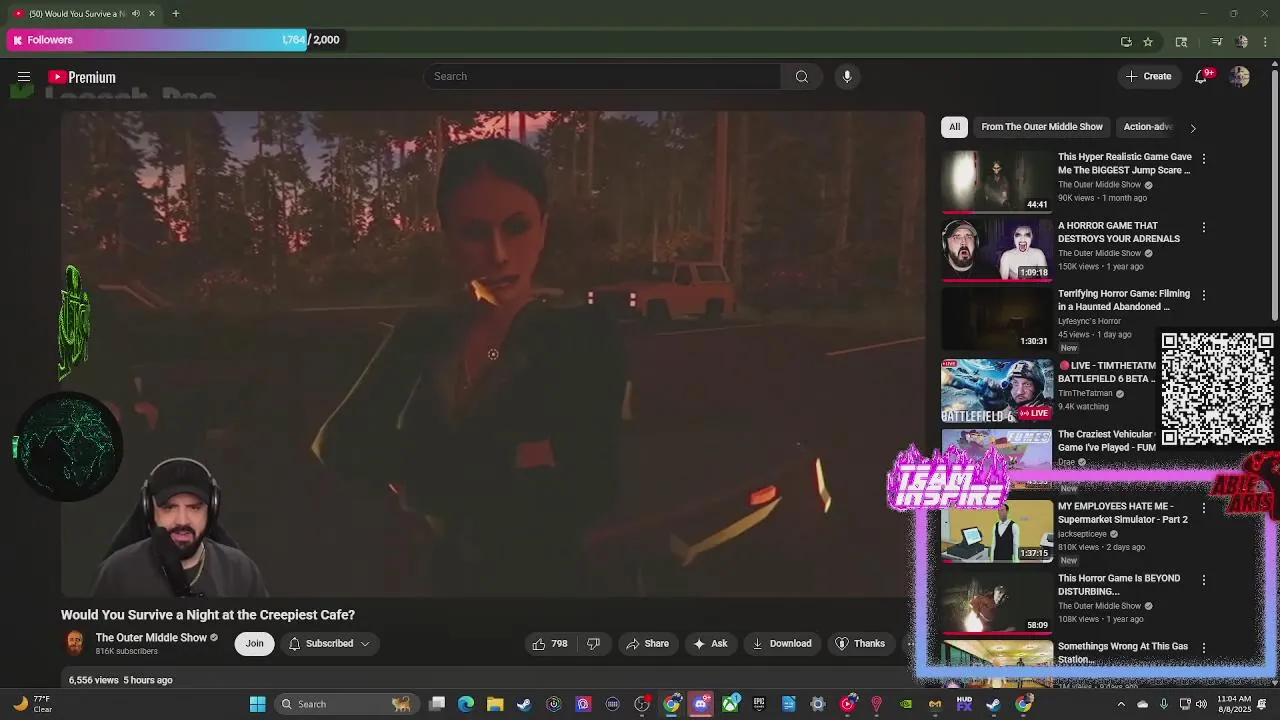Open Terrifying Horror Game title link

coord(1124,300)
